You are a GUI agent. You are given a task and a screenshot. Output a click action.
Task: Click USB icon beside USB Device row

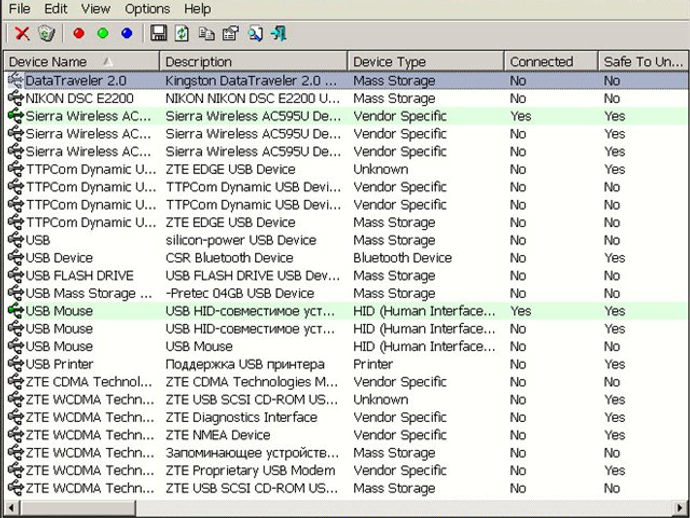pyautogui.click(x=15, y=258)
